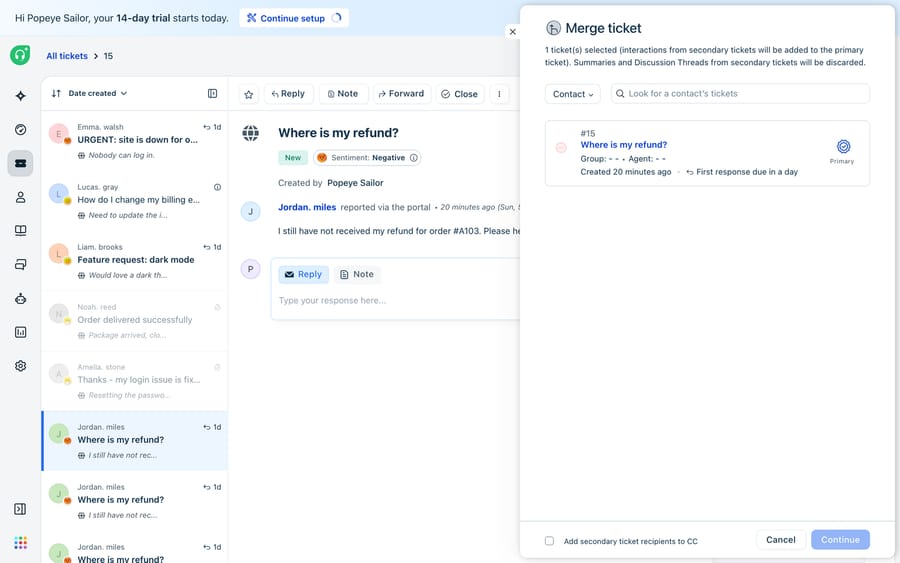This screenshot has width=900, height=563.
Task: Click the Reply toolbar button
Action: [x=289, y=94]
